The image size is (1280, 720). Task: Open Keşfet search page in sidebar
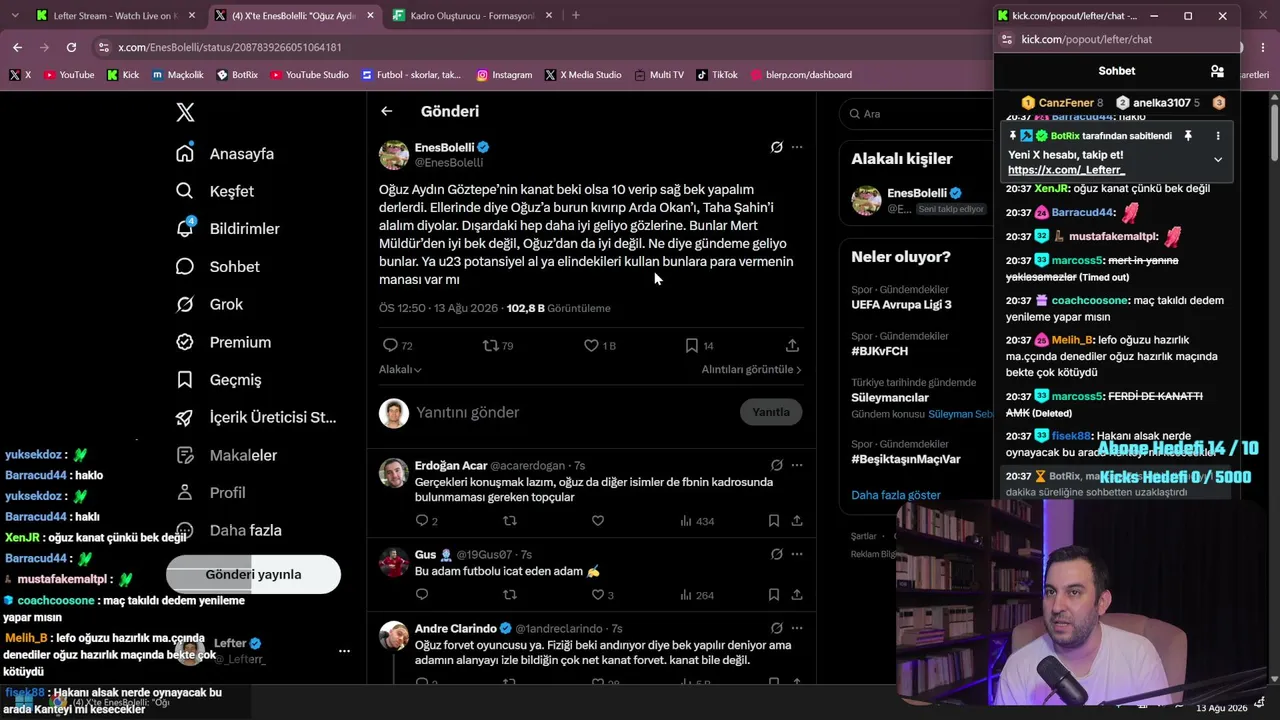click(215, 191)
